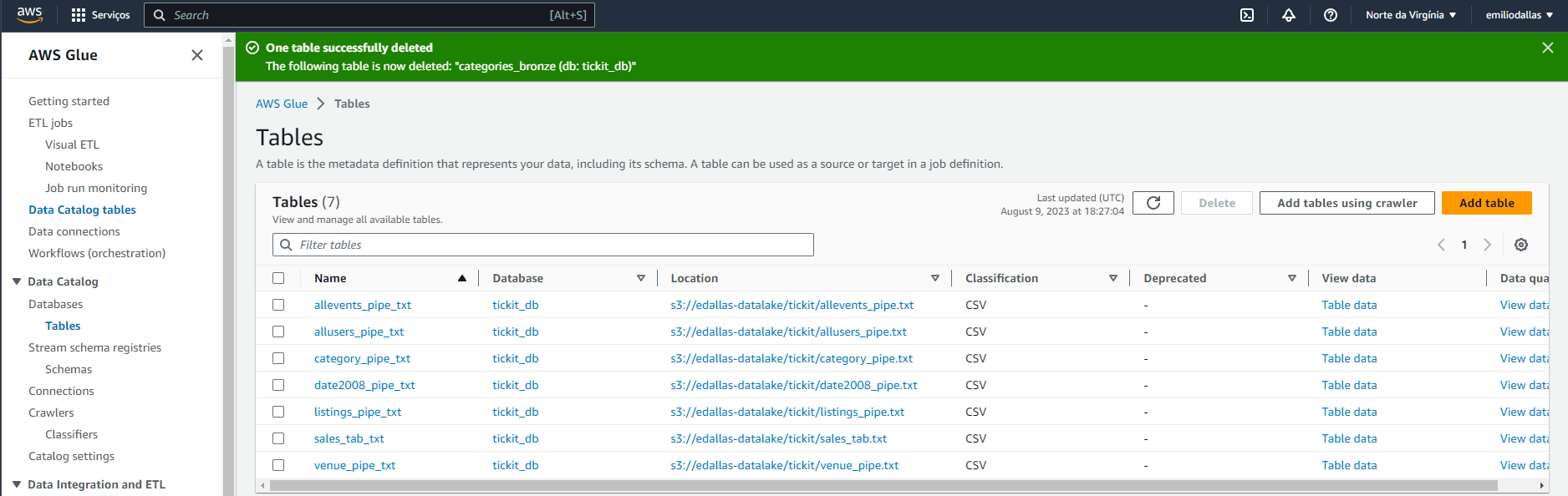This screenshot has height=496, width=1568.
Task: Close the AWS Glue sidebar panel
Action: pos(197,55)
